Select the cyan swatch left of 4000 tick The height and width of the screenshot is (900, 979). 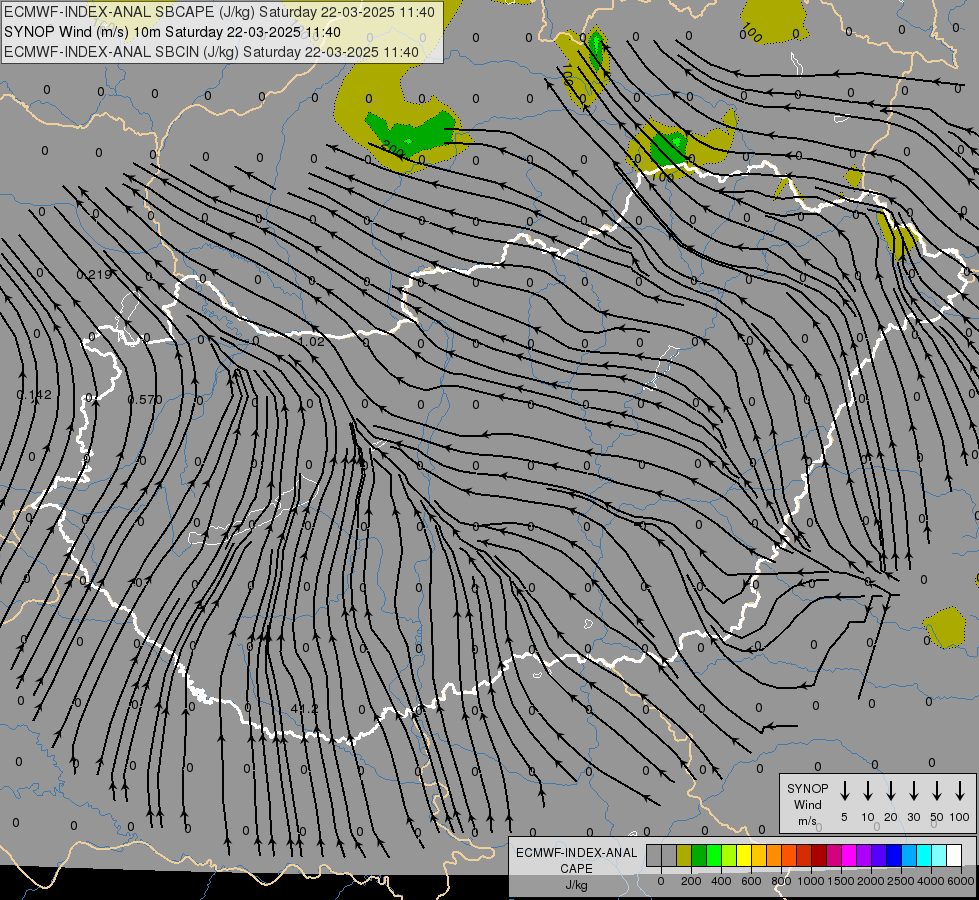(924, 855)
